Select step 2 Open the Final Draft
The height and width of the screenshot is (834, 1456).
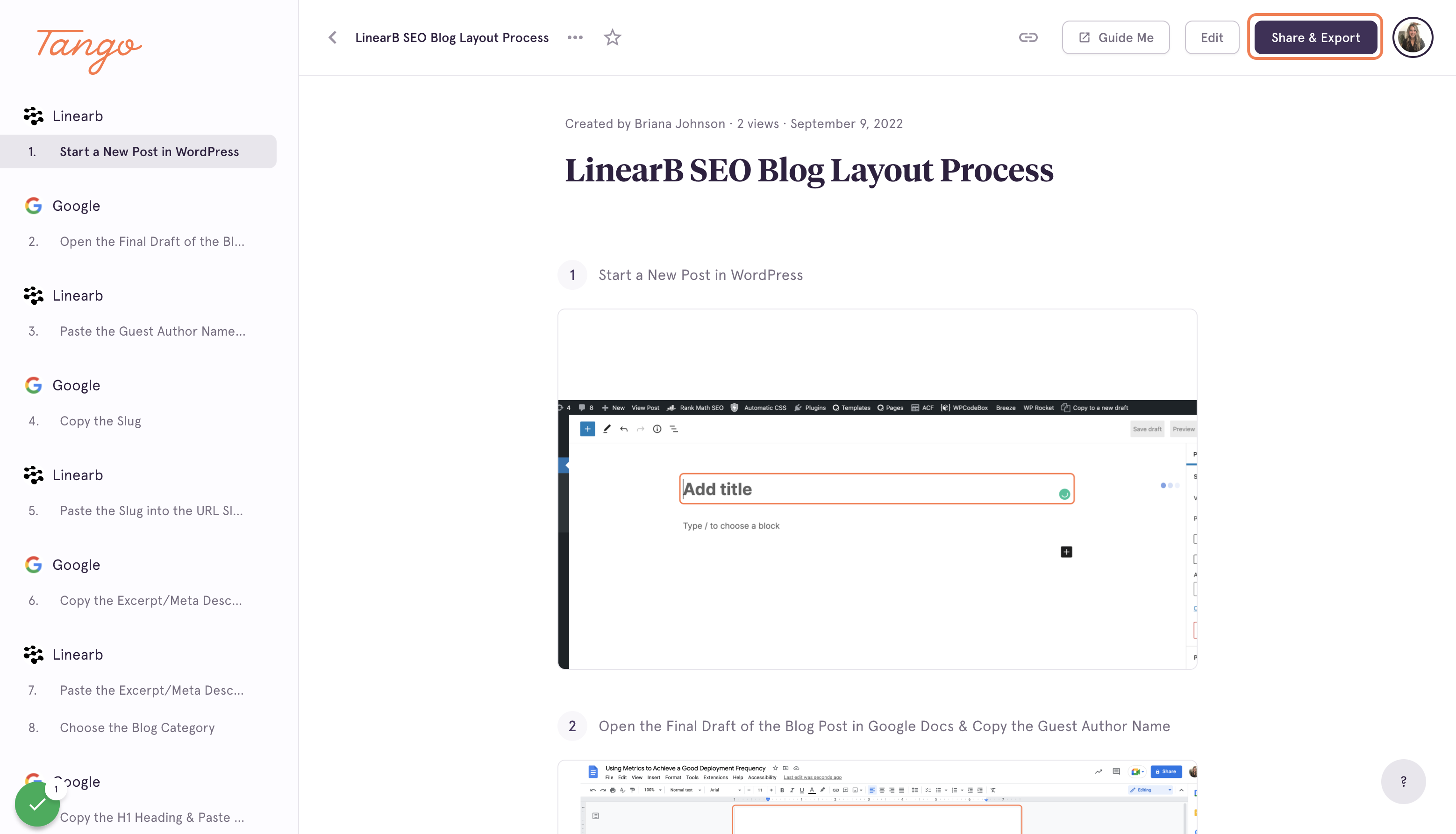click(x=138, y=242)
